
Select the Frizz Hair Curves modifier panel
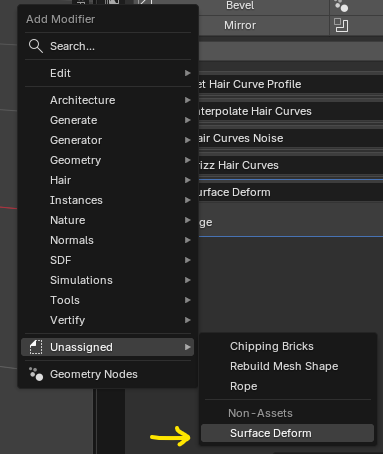[x=291, y=165]
